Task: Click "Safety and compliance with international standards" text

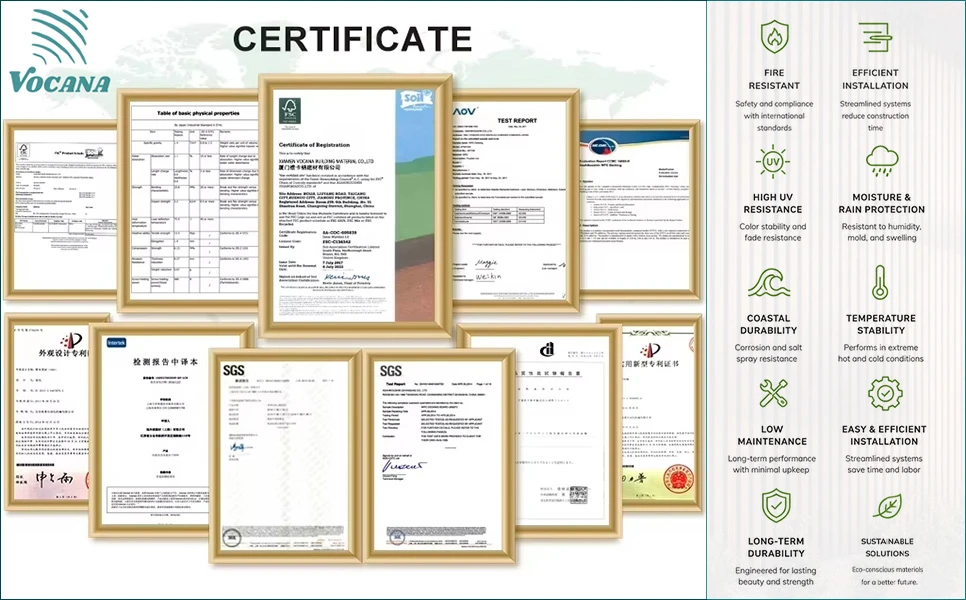Action: pos(774,116)
